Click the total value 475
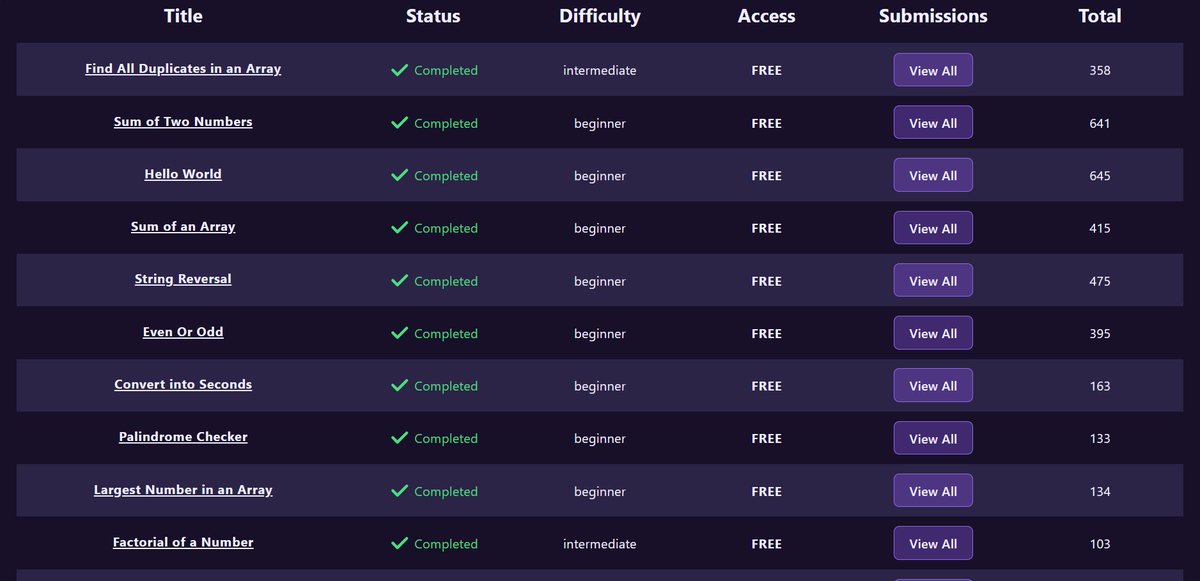 (1100, 281)
